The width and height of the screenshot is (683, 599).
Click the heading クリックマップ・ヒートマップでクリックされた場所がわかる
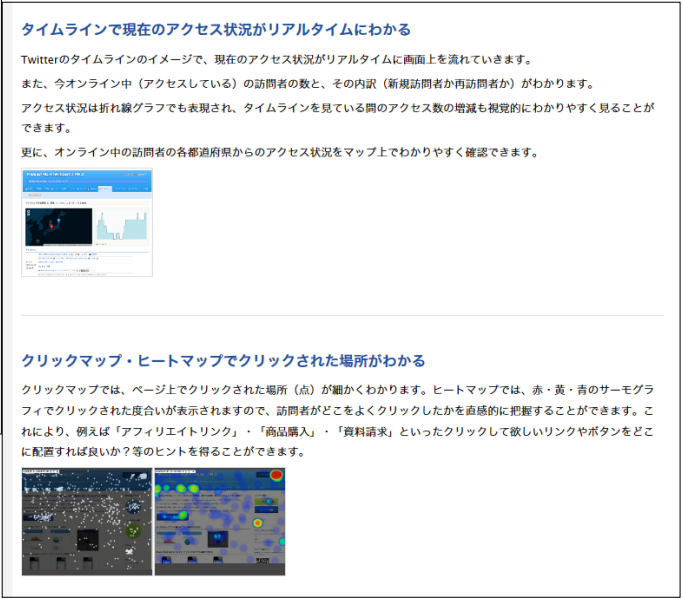pyautogui.click(x=223, y=360)
